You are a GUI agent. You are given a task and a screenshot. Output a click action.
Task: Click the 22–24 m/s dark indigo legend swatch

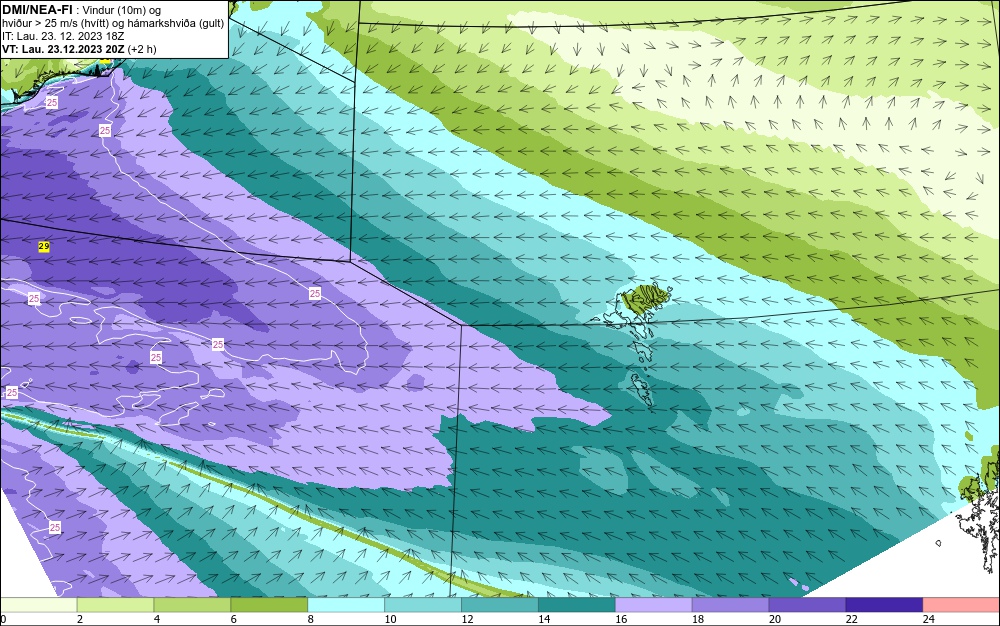[x=885, y=605]
